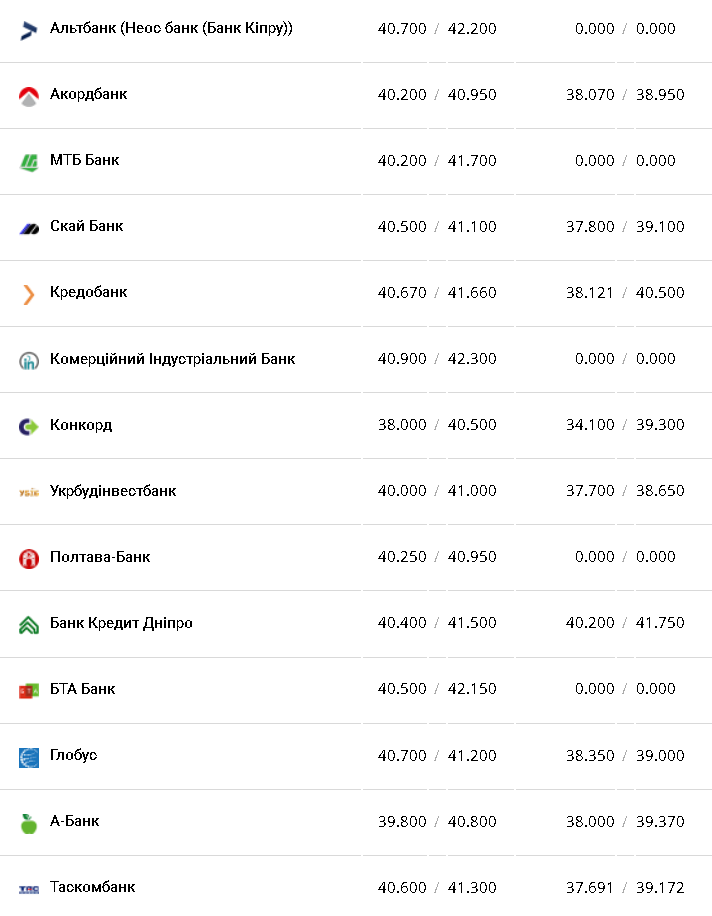712x916 pixels.
Task: Click the Альтбанк logo icon
Action: [x=28, y=30]
